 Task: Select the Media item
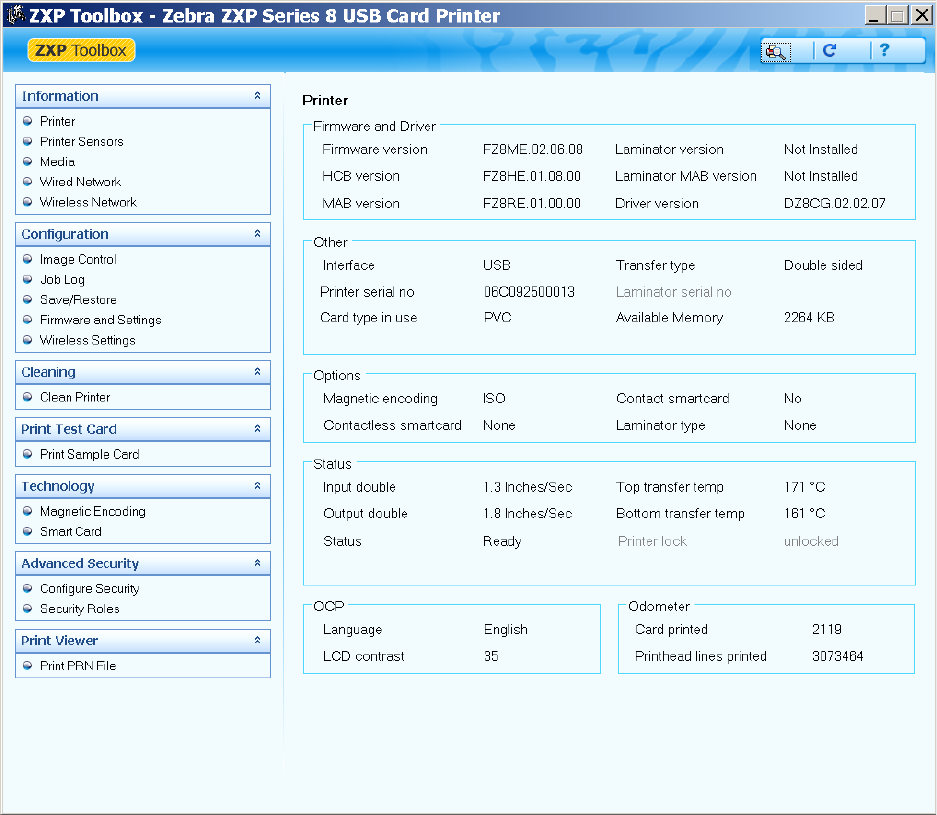click(x=57, y=162)
